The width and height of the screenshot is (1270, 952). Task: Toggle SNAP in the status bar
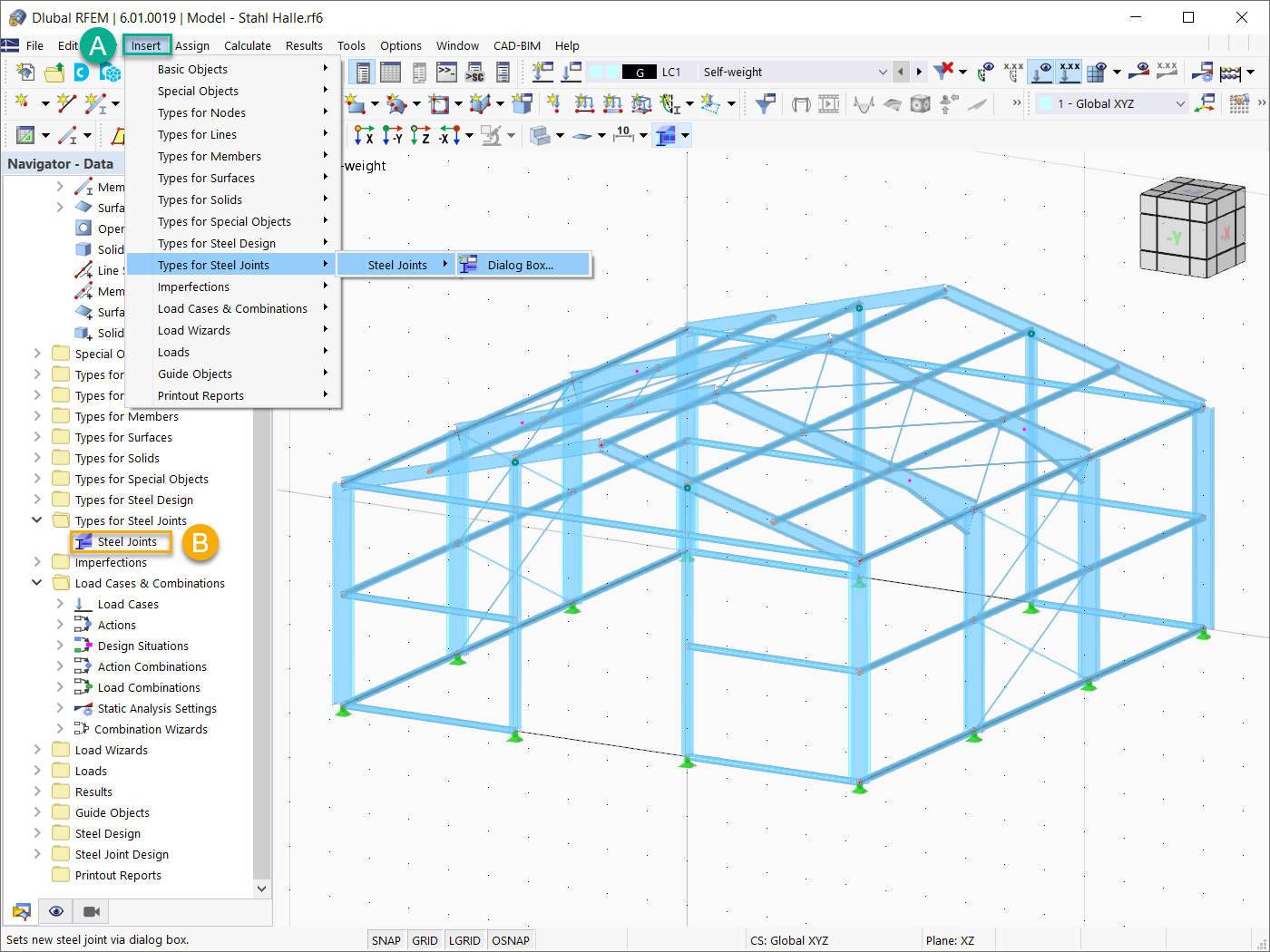[386, 940]
